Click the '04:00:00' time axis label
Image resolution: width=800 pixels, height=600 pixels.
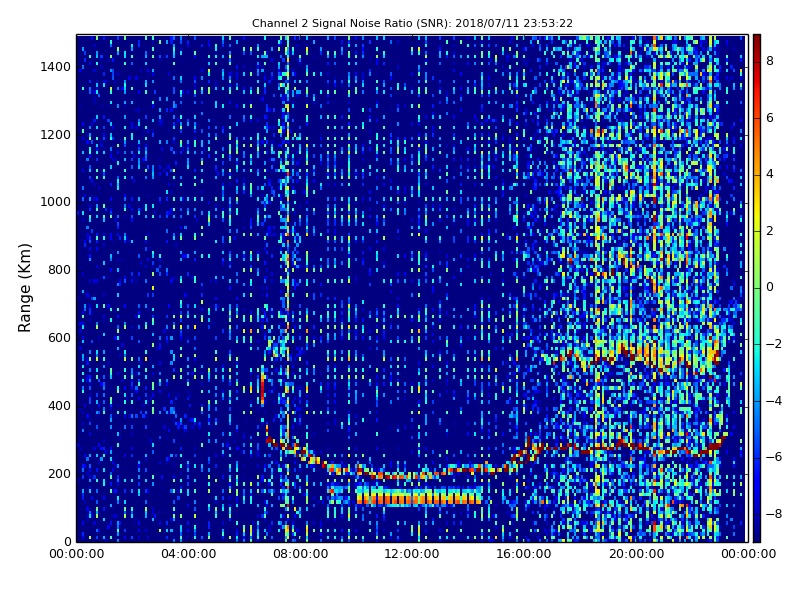188,554
